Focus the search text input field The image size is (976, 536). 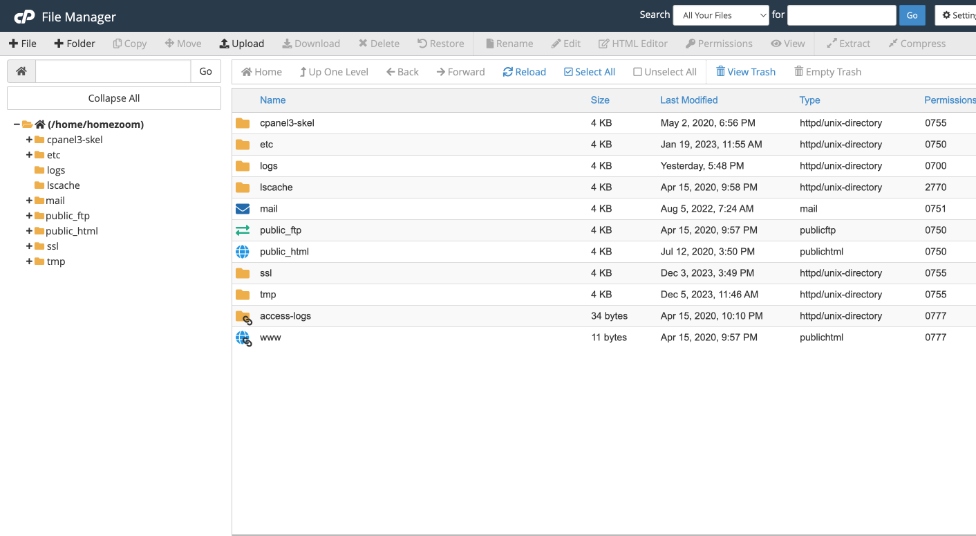point(842,15)
